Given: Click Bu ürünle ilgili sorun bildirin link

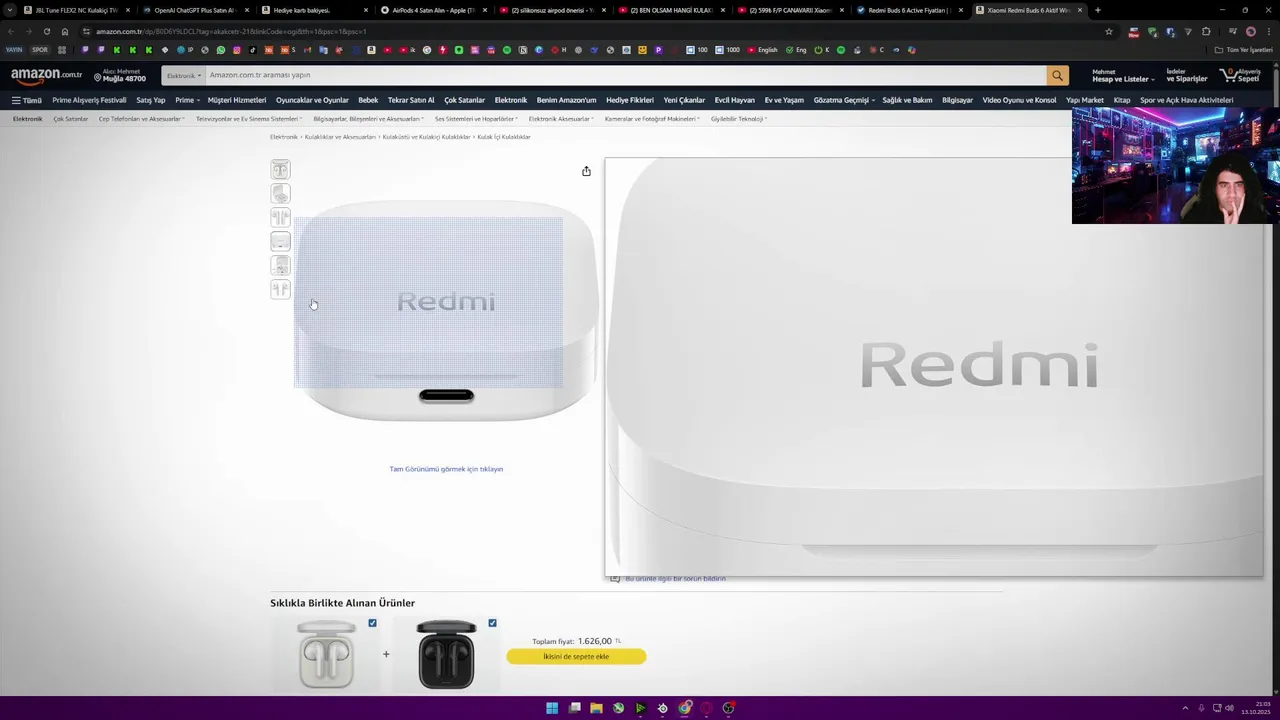Looking at the screenshot, I should (676, 579).
